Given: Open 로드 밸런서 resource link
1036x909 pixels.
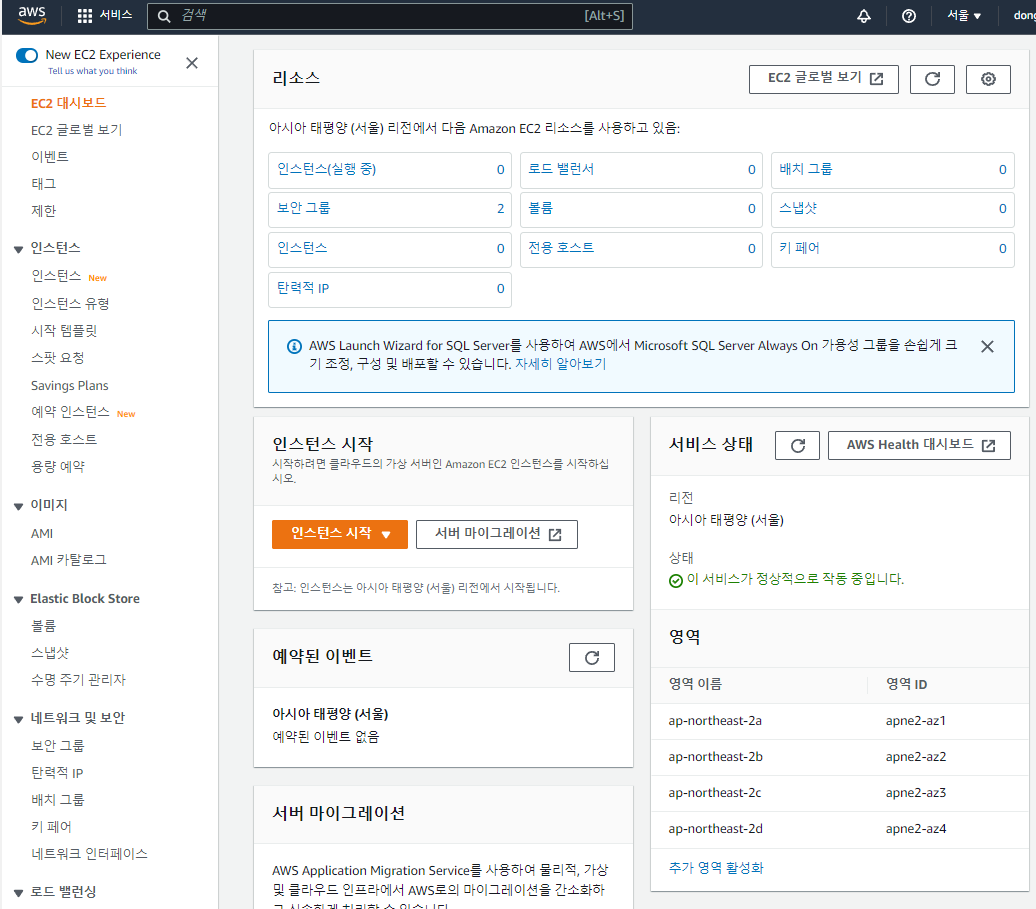Looking at the screenshot, I should click(561, 169).
